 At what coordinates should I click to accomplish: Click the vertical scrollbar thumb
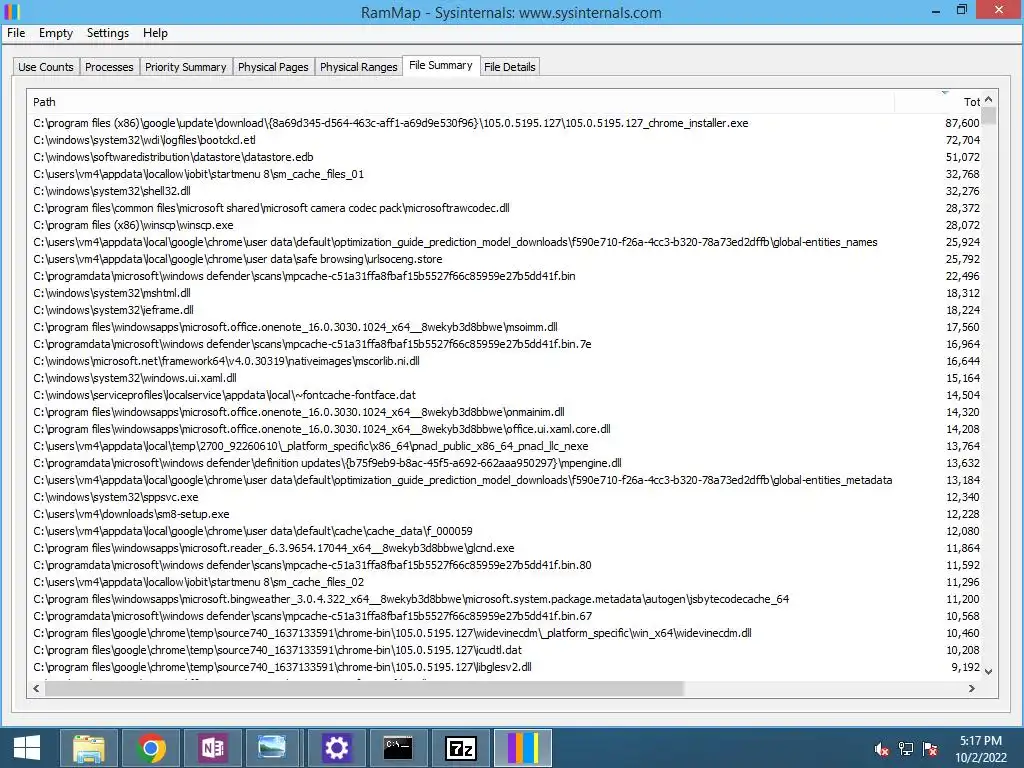989,116
